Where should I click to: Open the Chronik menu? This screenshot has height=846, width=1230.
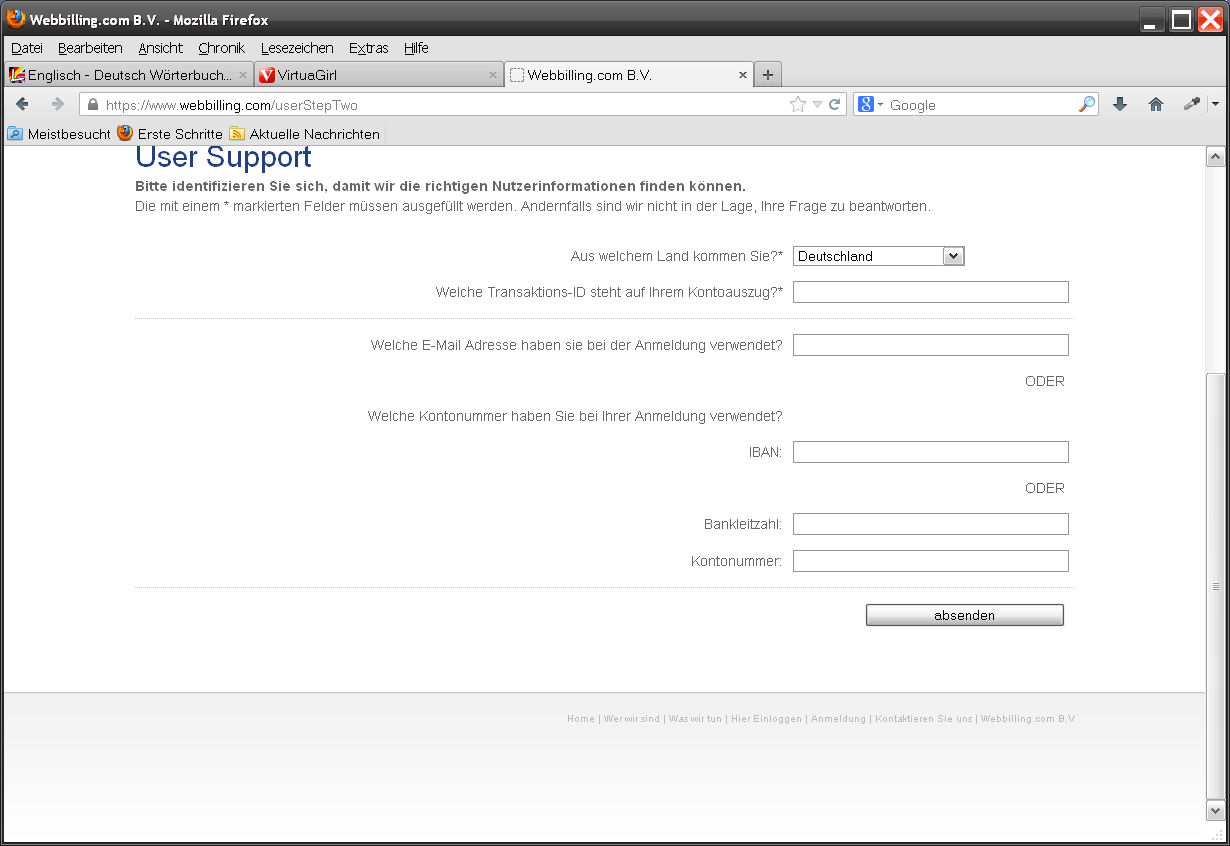(221, 48)
